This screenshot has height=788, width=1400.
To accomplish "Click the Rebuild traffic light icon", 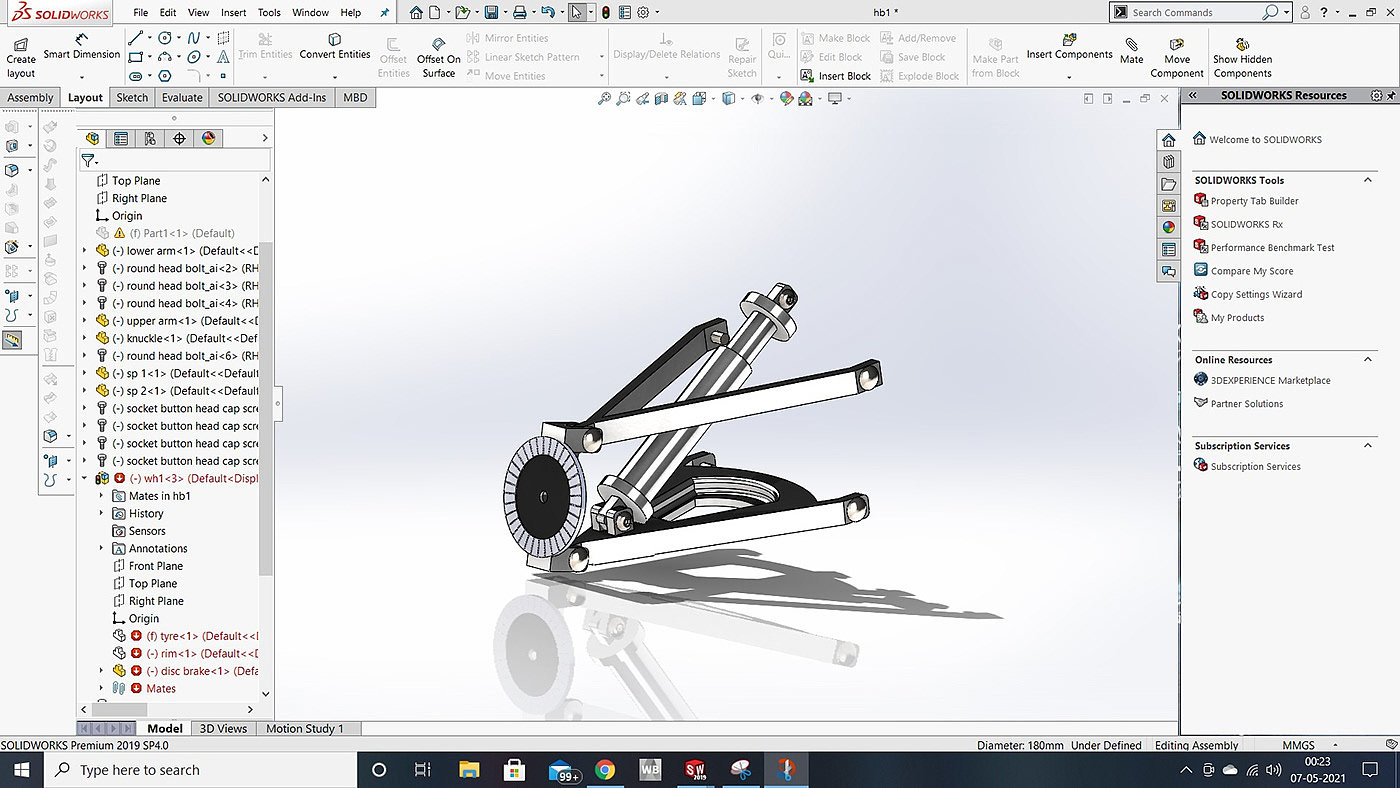I will pyautogui.click(x=606, y=13).
